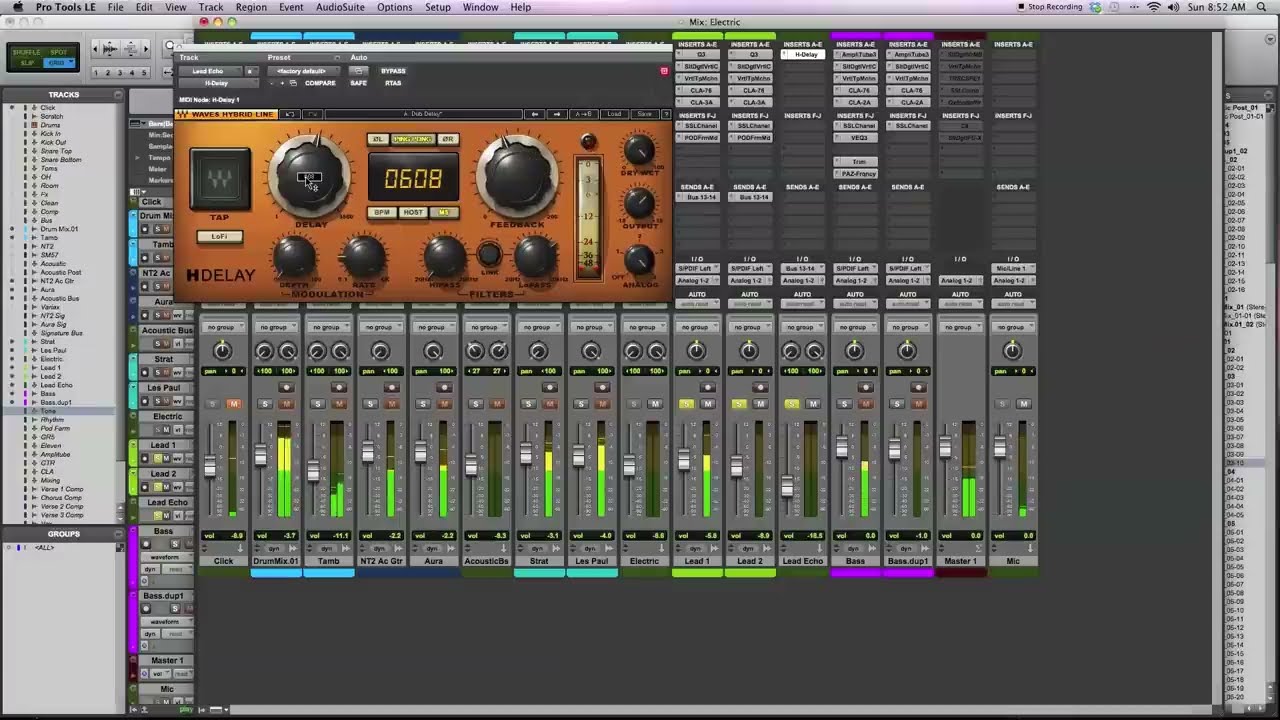
Task: Click the H-Delay redo arrow icon
Action: tap(312, 114)
